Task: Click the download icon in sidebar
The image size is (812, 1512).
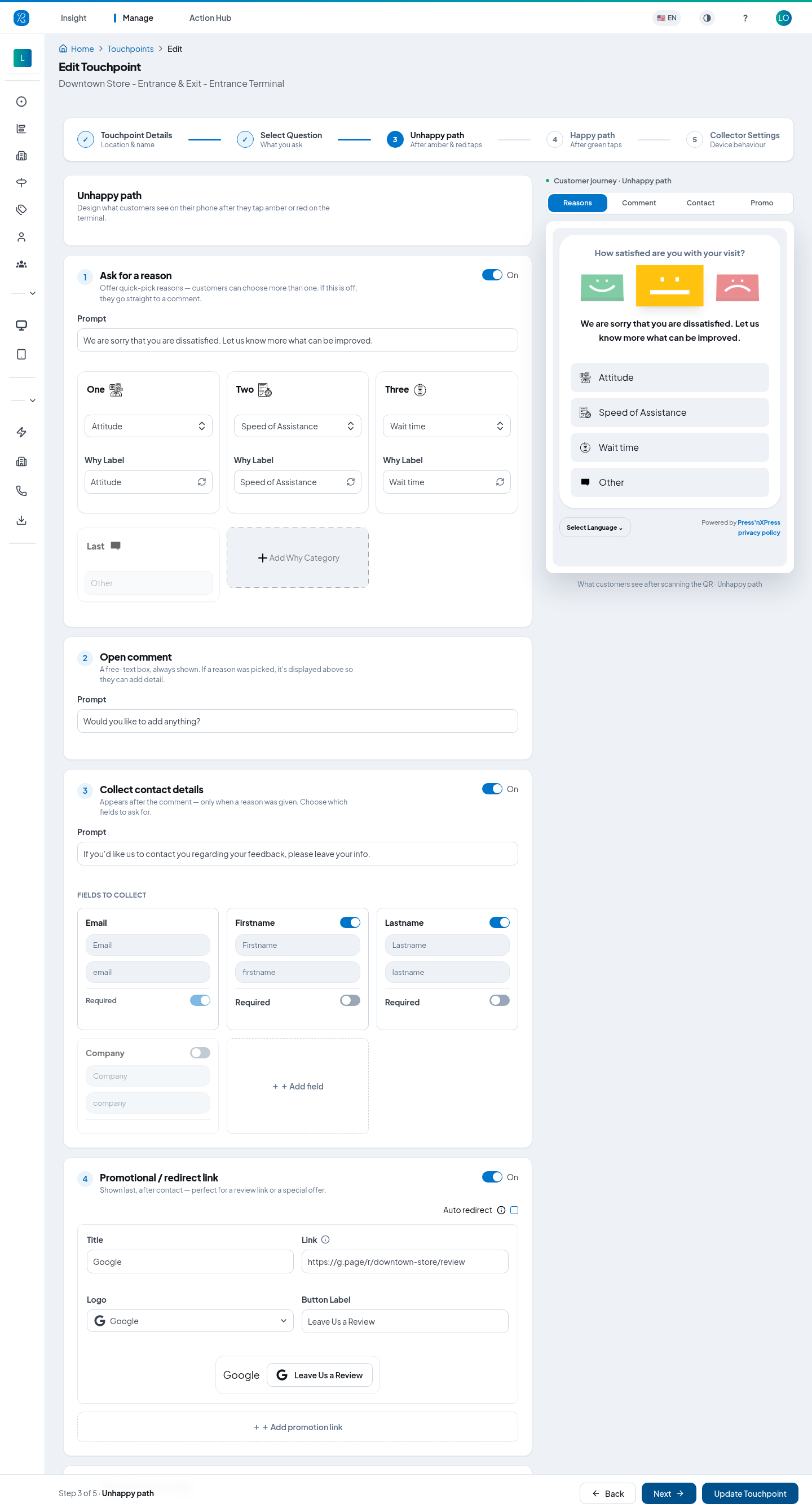Action: (x=21, y=520)
